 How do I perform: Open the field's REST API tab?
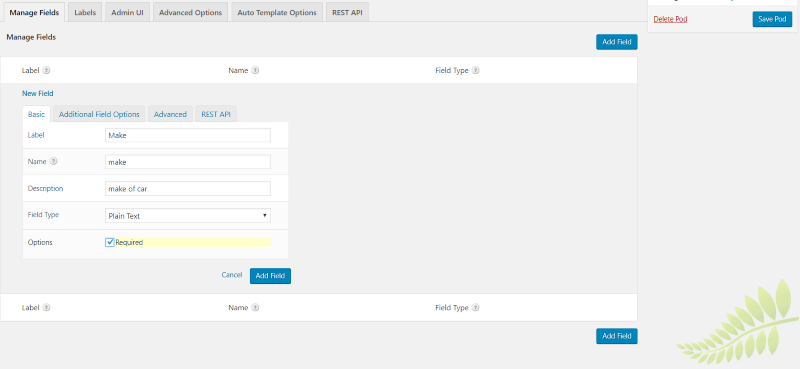pos(216,114)
